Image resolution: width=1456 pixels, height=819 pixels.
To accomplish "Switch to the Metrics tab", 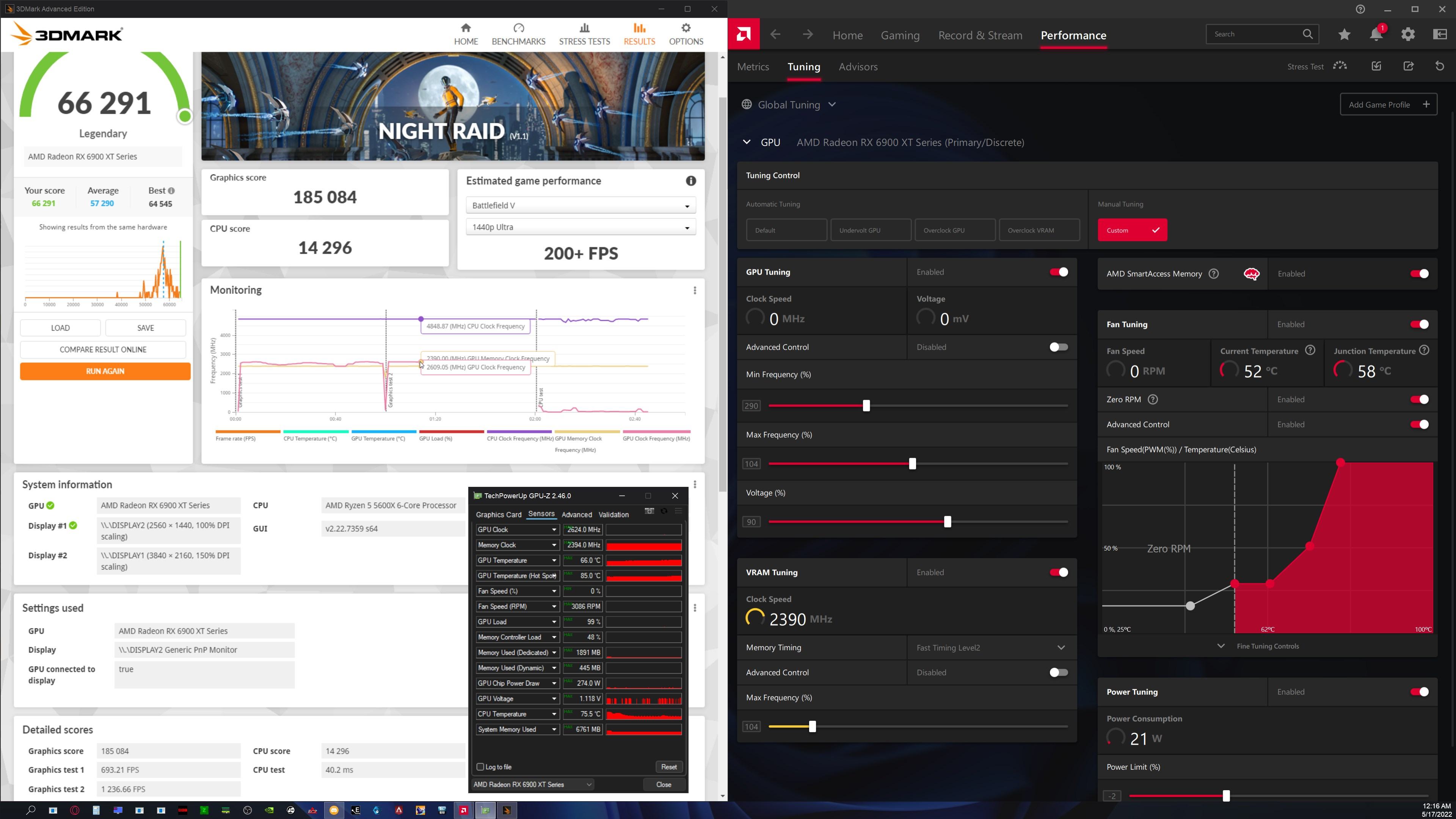I will (x=753, y=67).
